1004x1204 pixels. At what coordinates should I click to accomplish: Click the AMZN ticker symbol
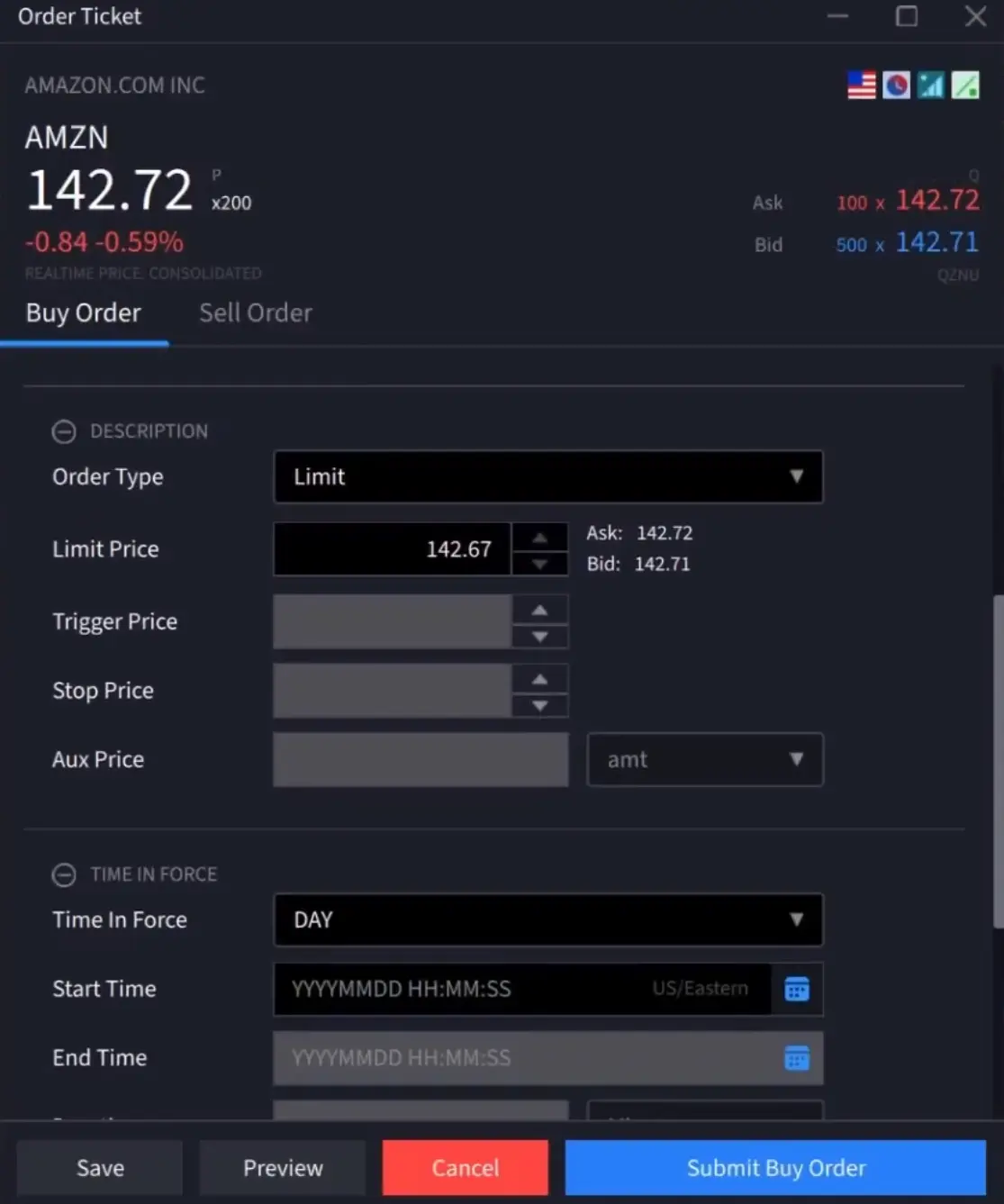pos(67,138)
